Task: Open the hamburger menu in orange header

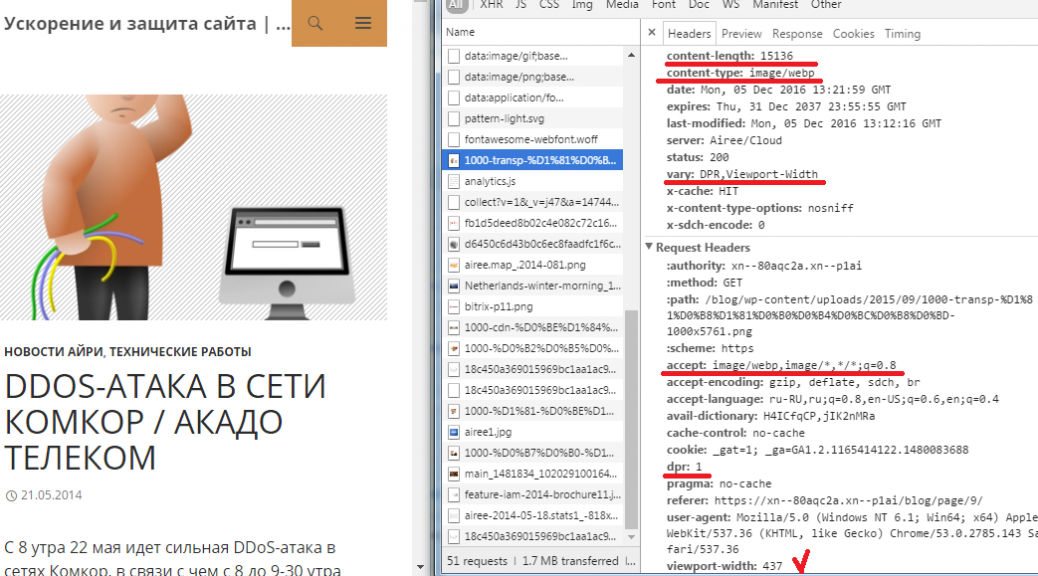Action: pyautogui.click(x=363, y=23)
